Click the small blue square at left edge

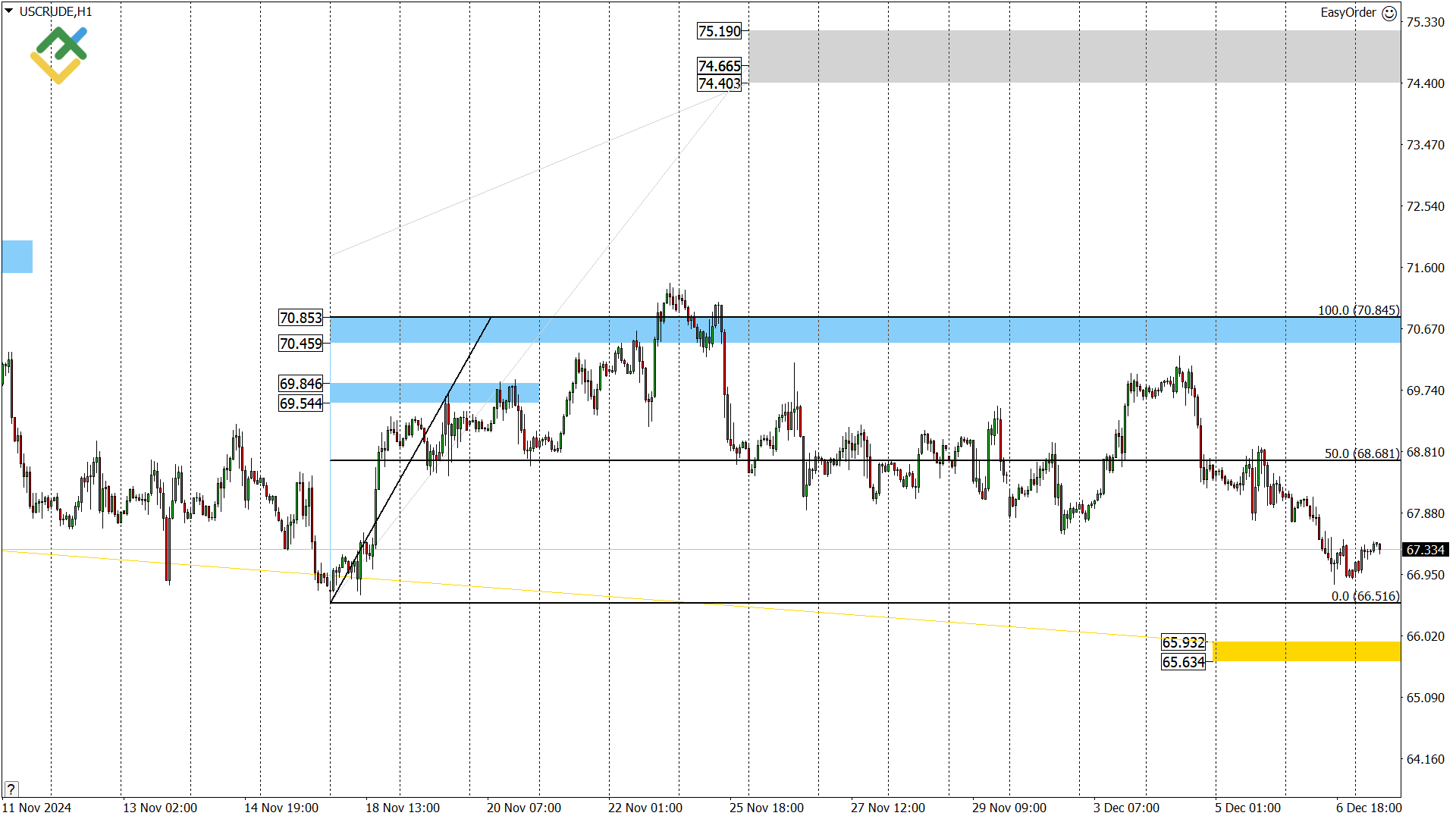[17, 256]
